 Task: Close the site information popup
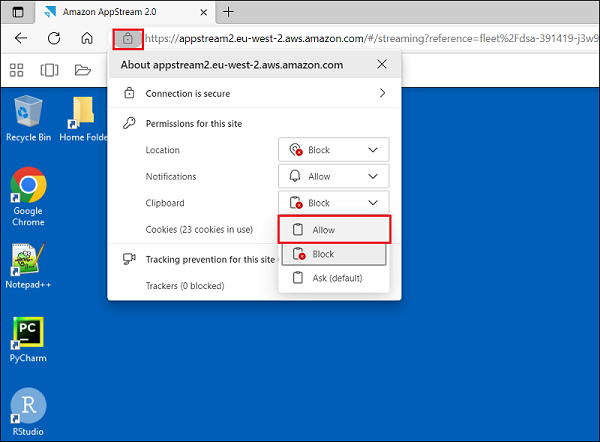382,64
